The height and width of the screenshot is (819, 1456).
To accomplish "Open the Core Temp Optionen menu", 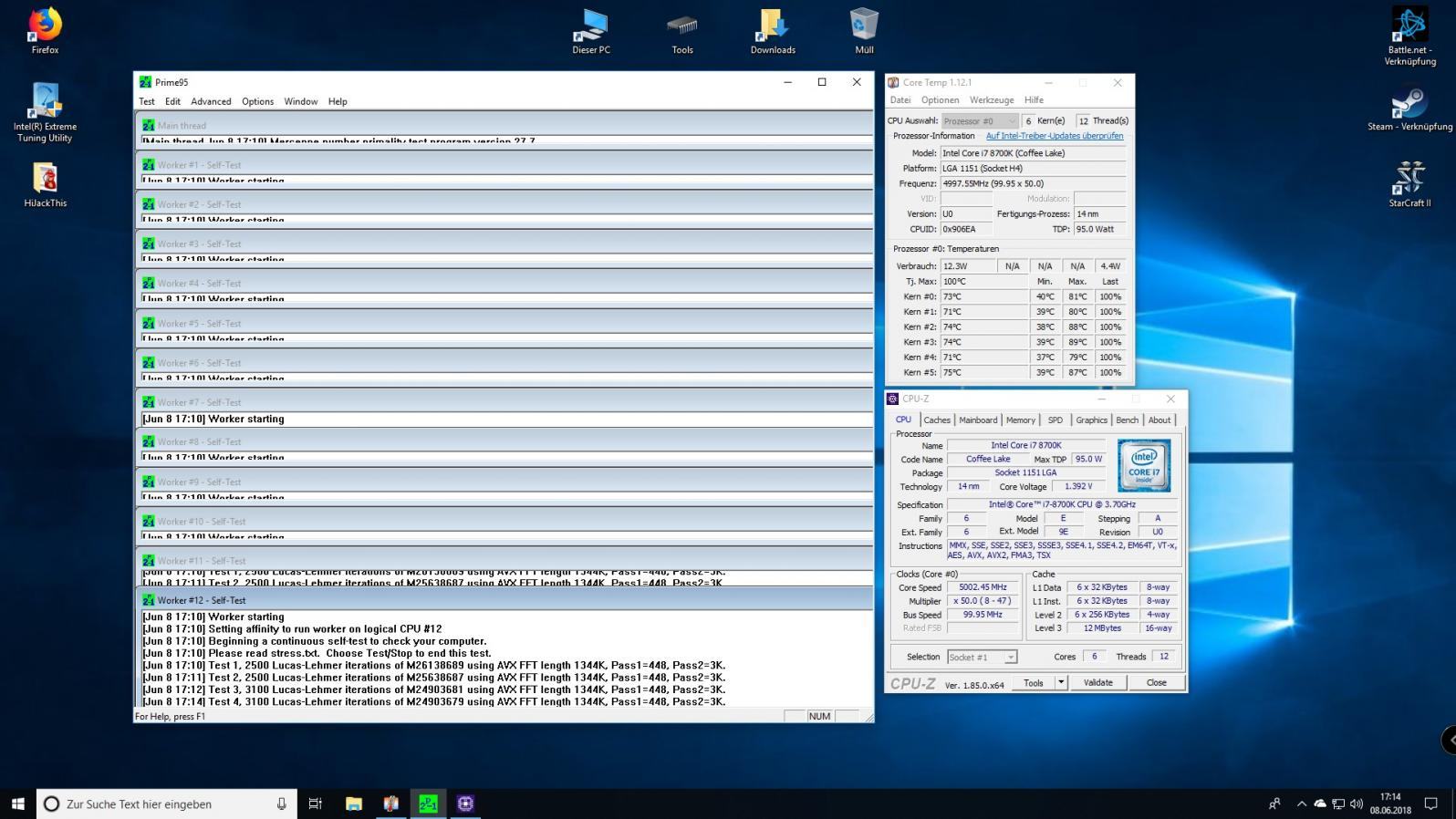I will click(940, 100).
